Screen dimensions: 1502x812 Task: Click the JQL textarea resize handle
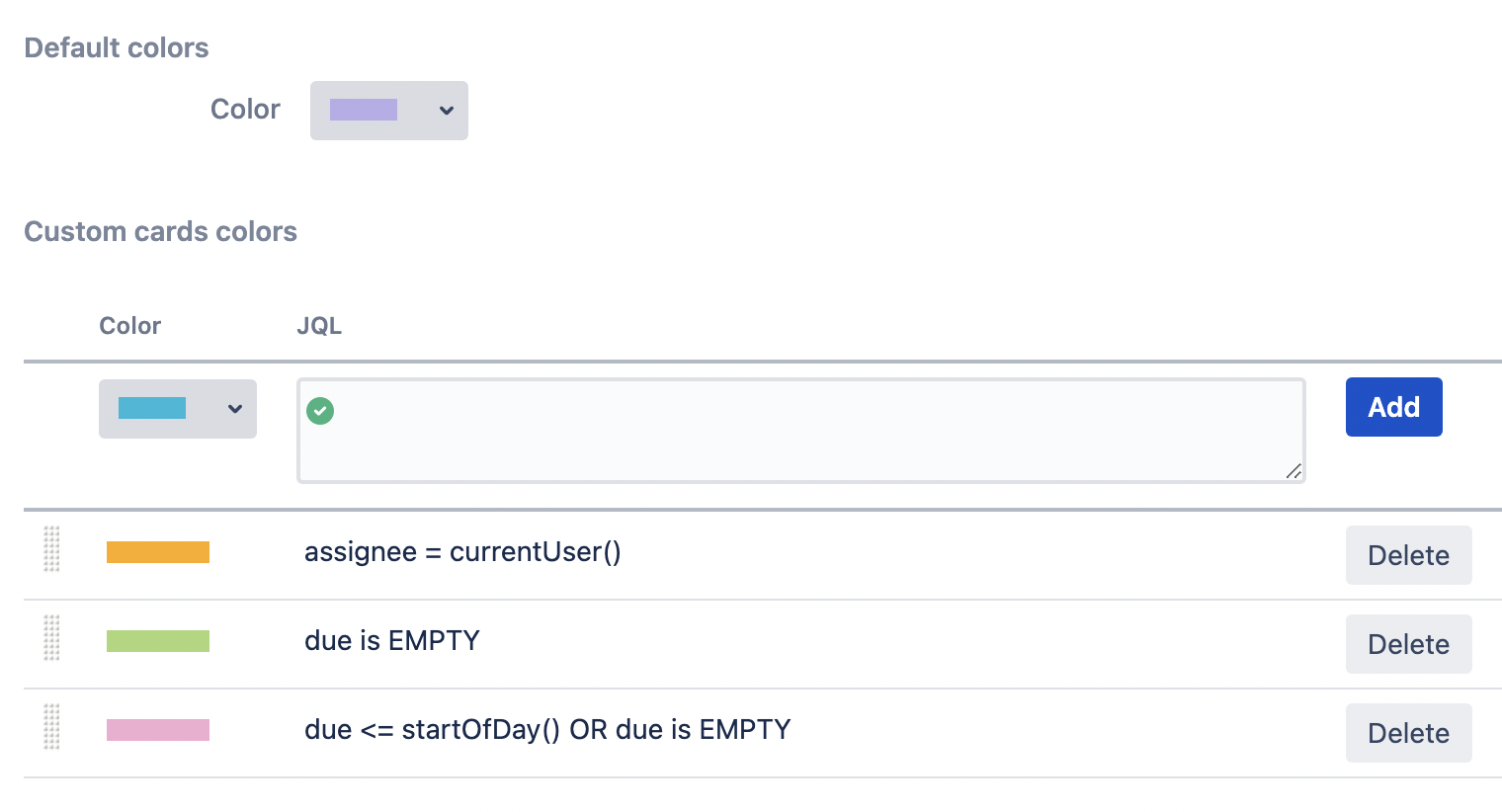click(1293, 471)
